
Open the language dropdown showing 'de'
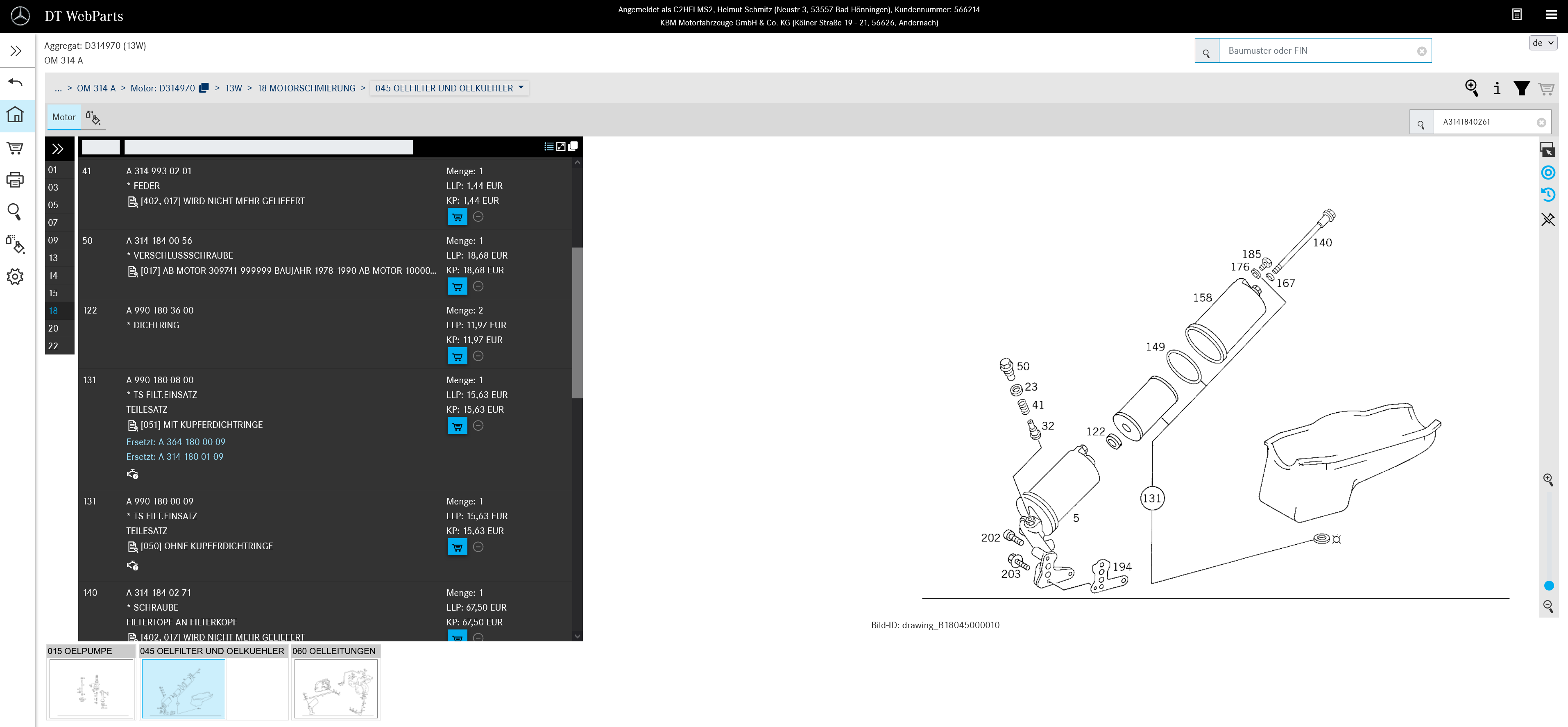[x=1544, y=43]
